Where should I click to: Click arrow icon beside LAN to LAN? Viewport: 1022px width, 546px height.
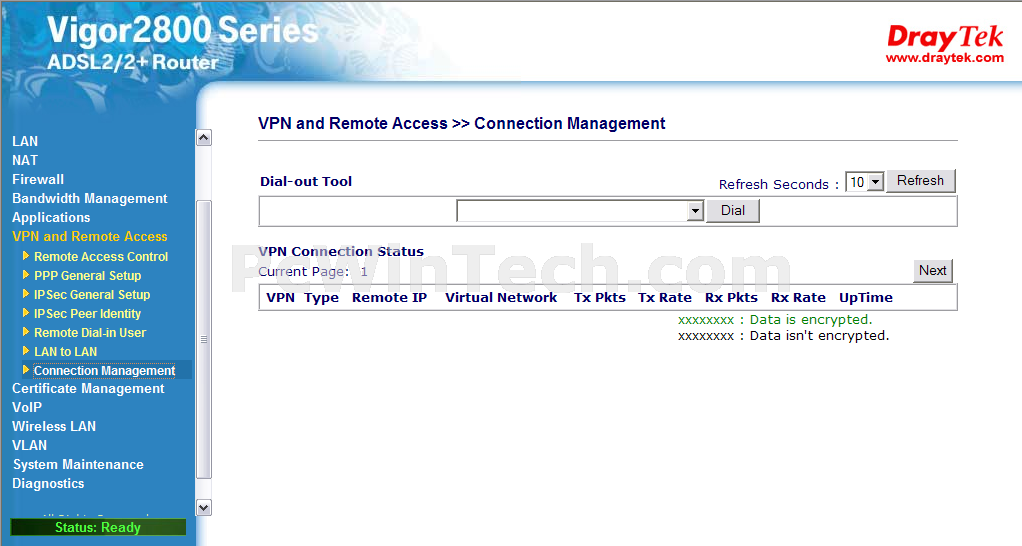[x=26, y=351]
